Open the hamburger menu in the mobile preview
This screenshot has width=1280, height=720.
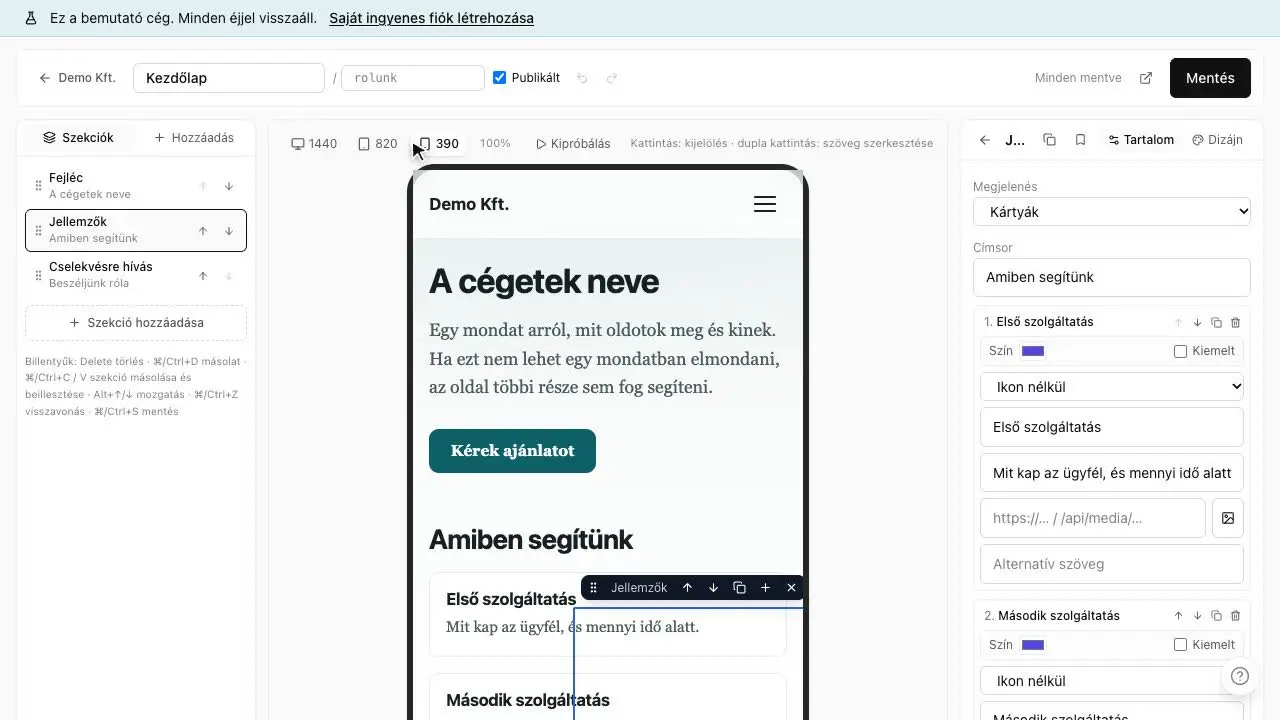coord(765,204)
